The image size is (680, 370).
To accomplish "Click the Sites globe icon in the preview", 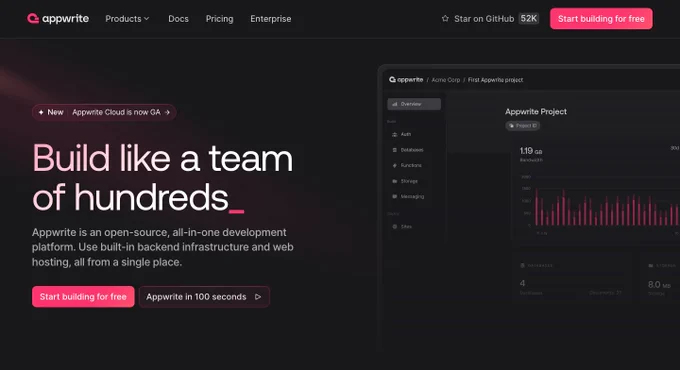I will coord(395,227).
